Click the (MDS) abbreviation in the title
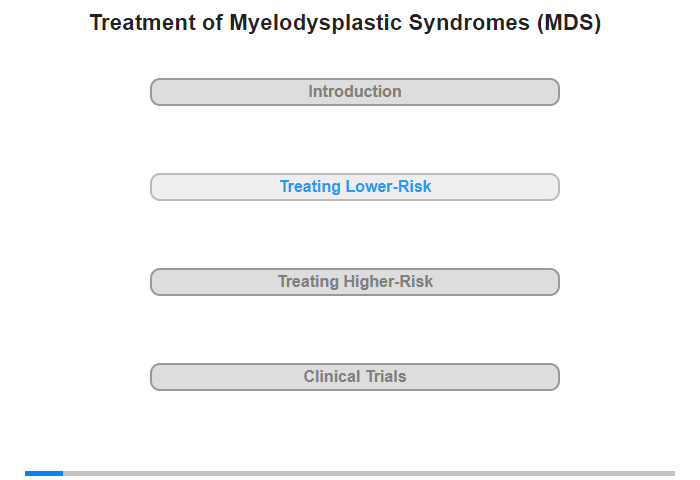700x480 pixels. point(569,23)
